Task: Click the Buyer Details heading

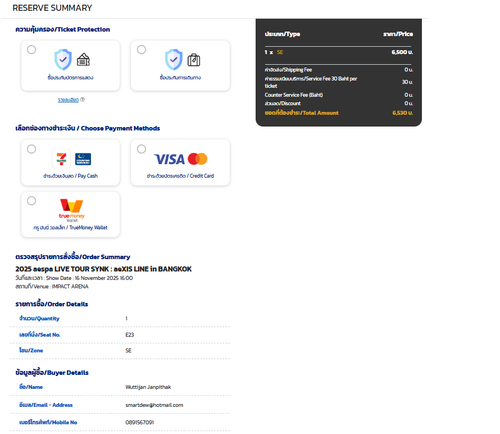Action: pos(52,372)
